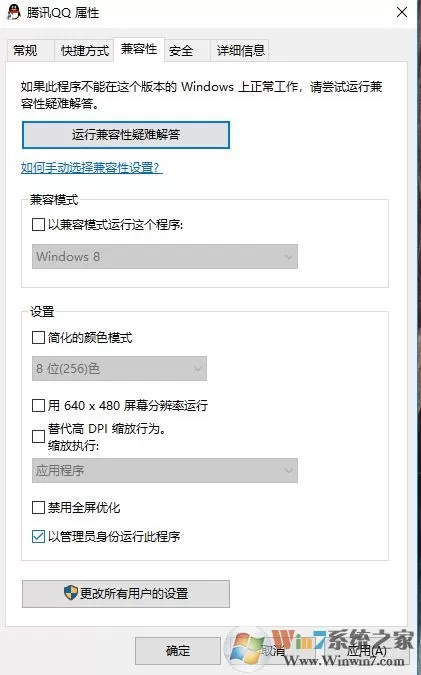This screenshot has width=421, height=675.
Task: Check run in 640 x 480 resolution
Action: pyautogui.click(x=38, y=405)
